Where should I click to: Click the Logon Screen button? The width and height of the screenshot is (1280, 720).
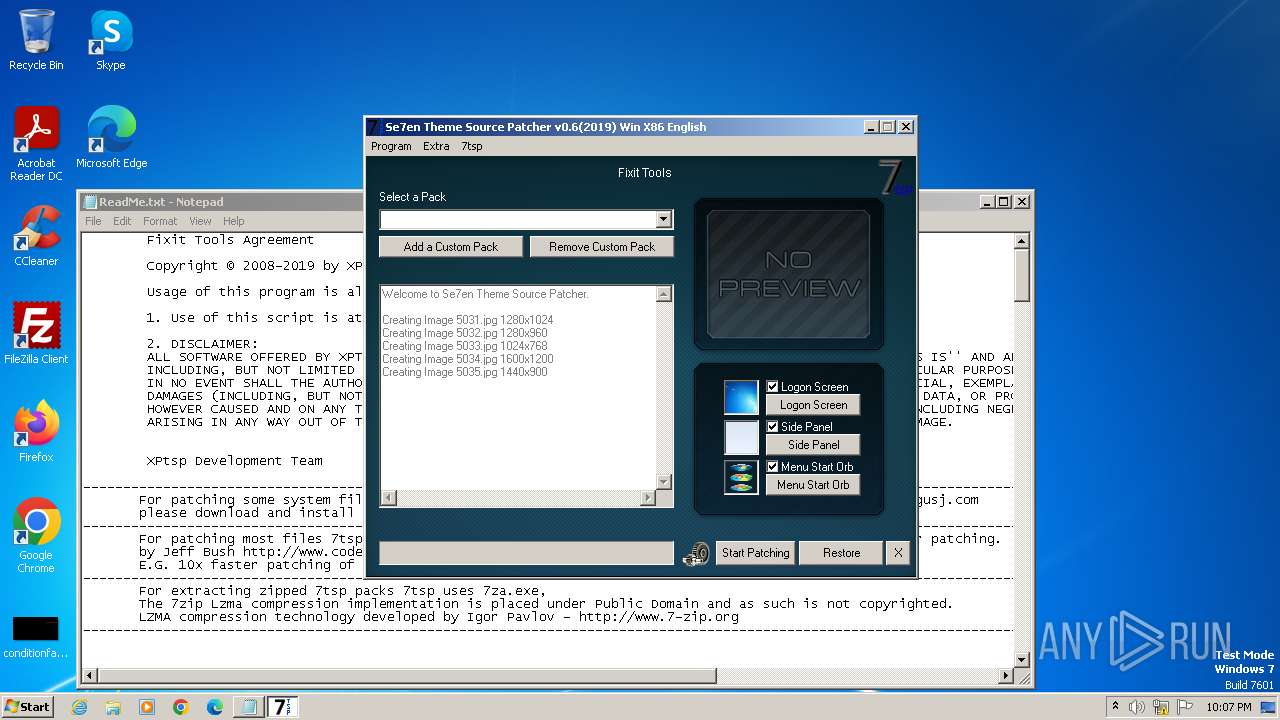(813, 405)
